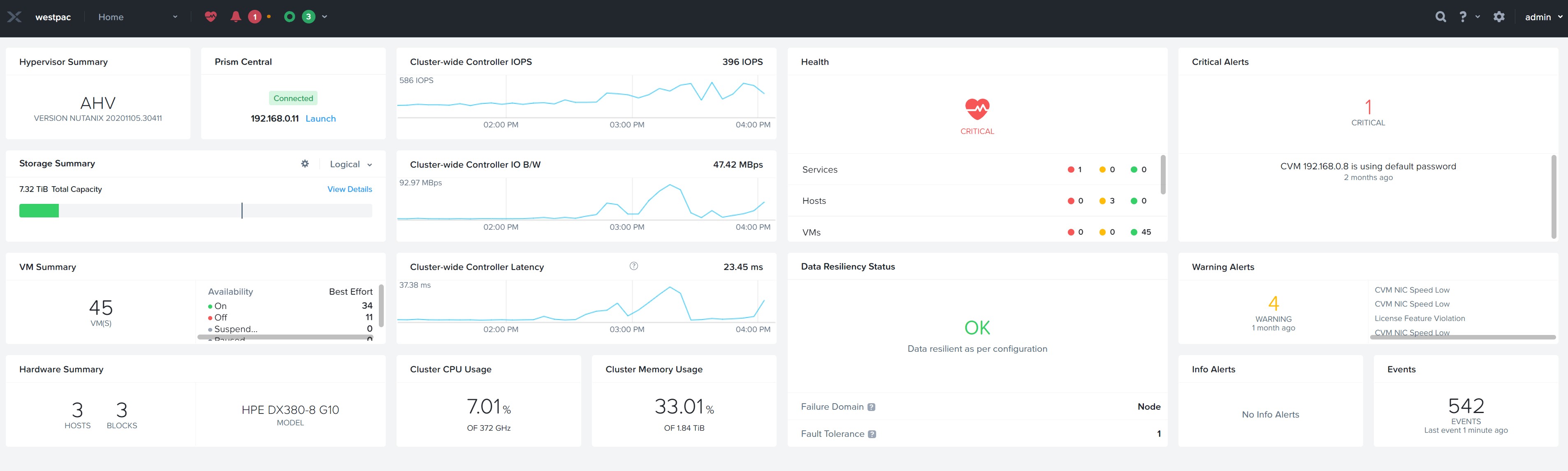This screenshot has height=471, width=1568.
Task: Click the Storage Summary gear icon
Action: tap(305, 164)
